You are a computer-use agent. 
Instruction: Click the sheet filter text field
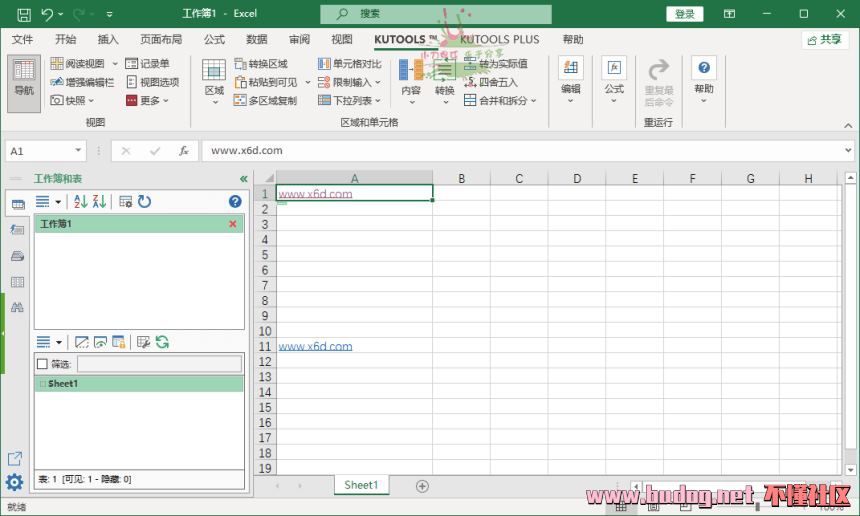[x=160, y=364]
